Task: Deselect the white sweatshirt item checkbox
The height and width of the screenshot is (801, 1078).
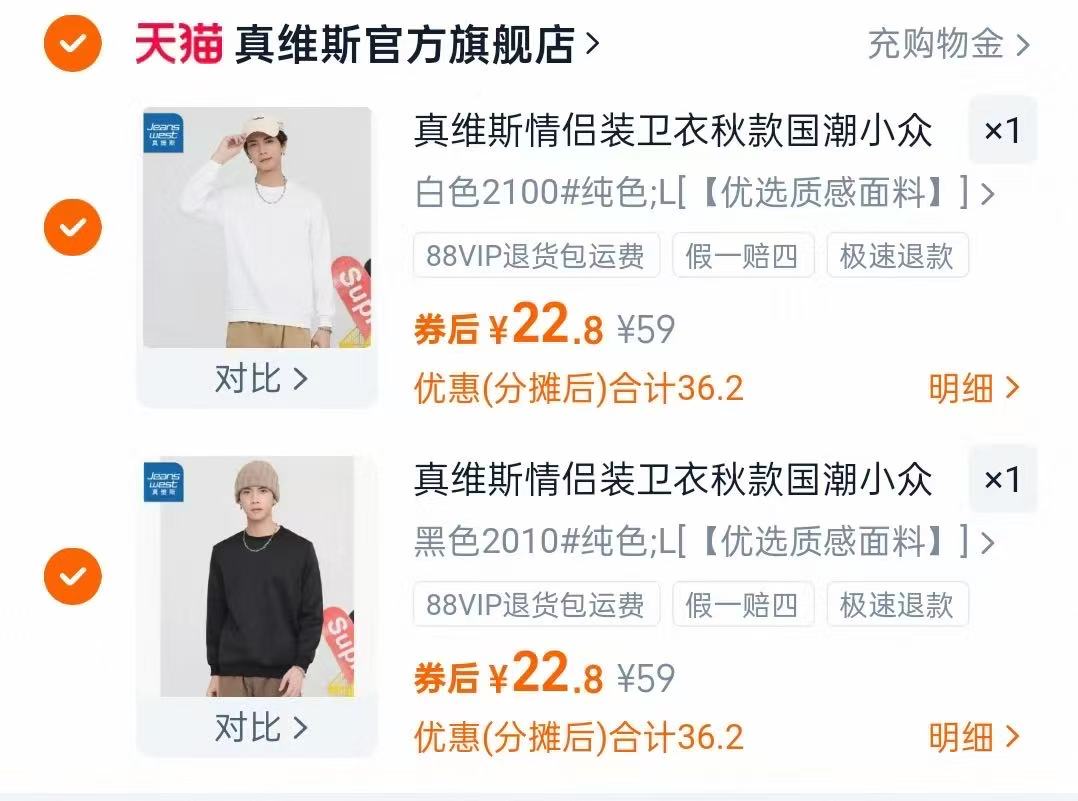Action: pyautogui.click(x=73, y=228)
